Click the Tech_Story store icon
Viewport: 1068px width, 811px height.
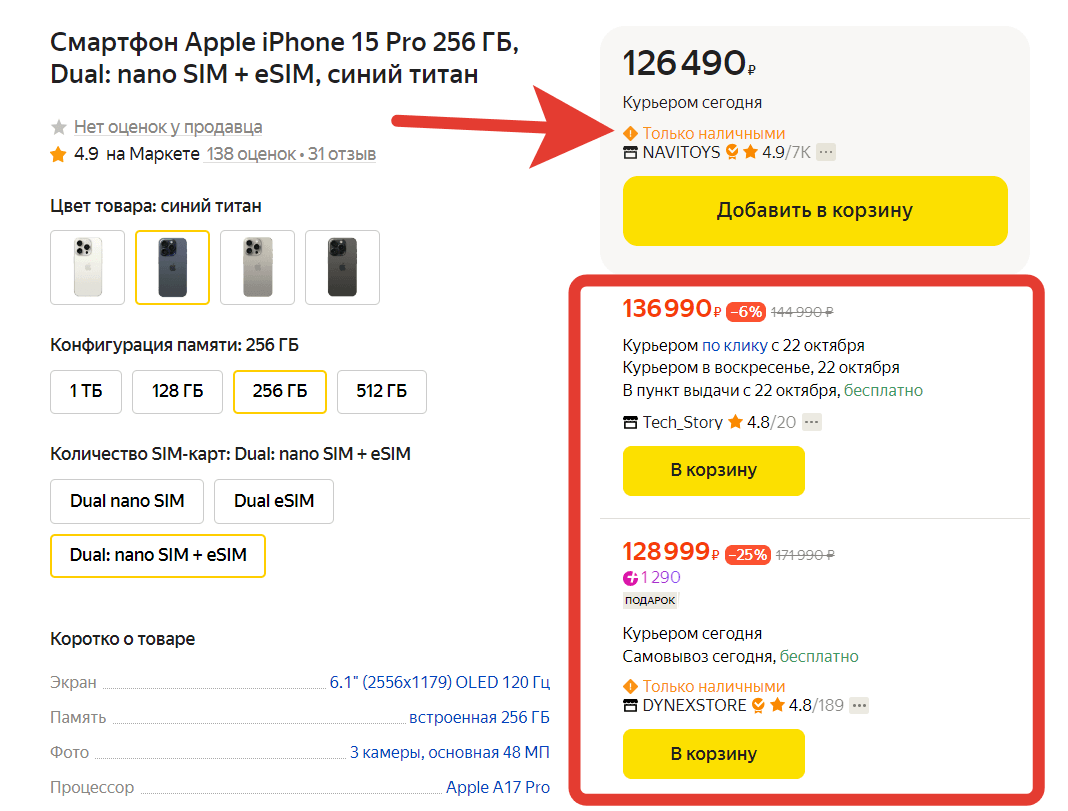pos(630,423)
